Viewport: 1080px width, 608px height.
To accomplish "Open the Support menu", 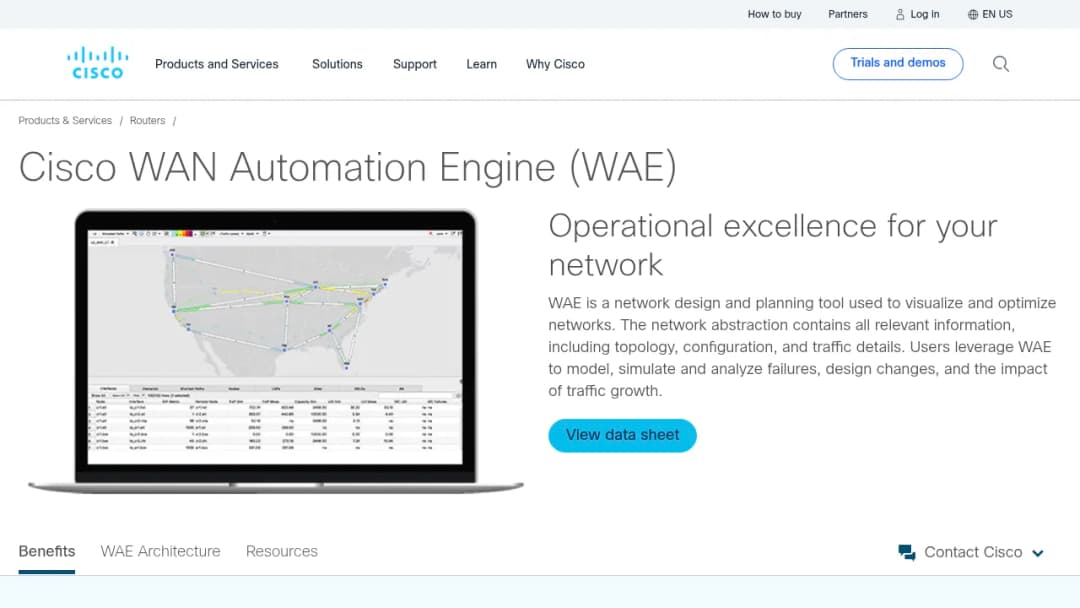I will click(415, 64).
